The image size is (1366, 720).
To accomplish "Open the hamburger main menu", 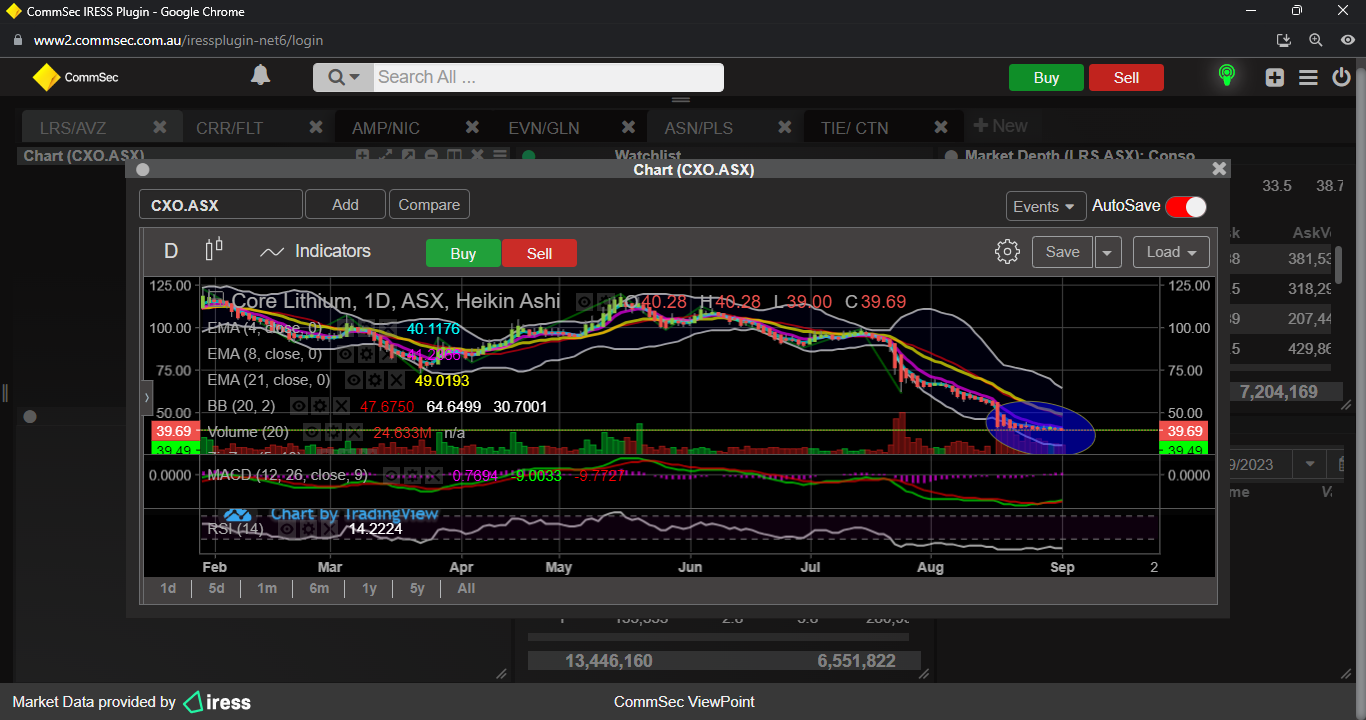I will (1308, 78).
